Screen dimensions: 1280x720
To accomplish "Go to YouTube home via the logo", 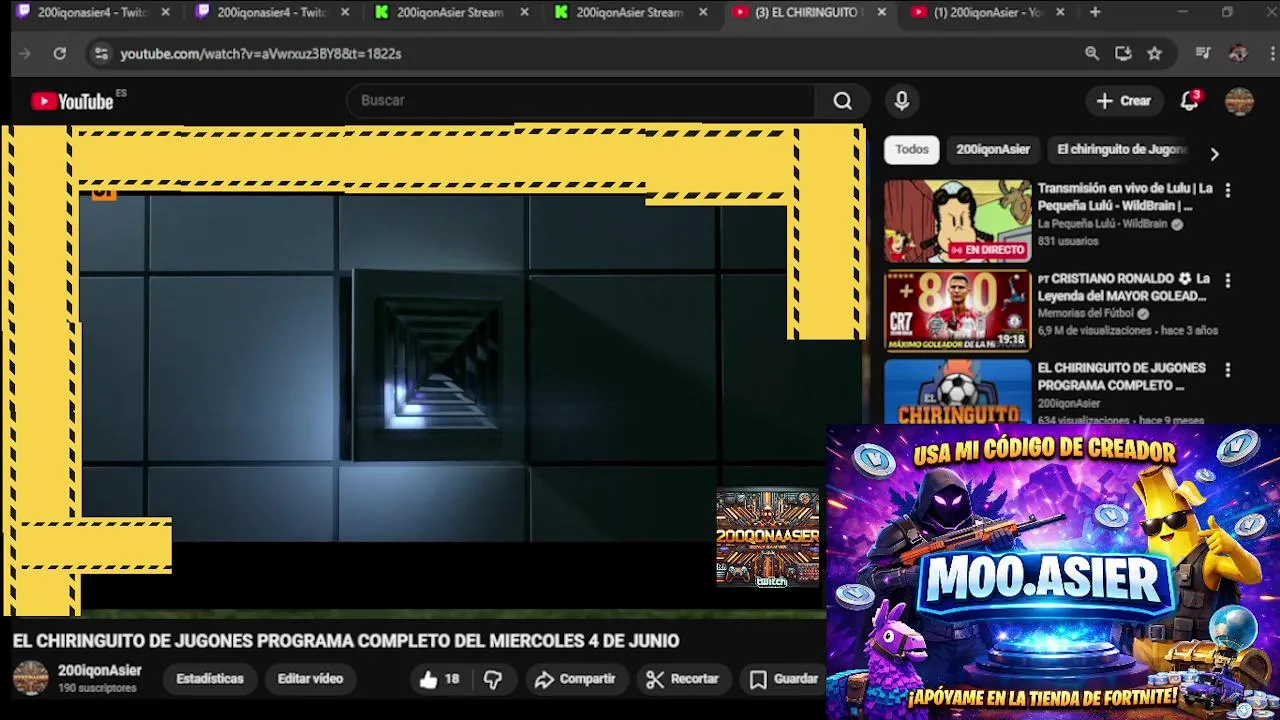I will click(x=72, y=101).
